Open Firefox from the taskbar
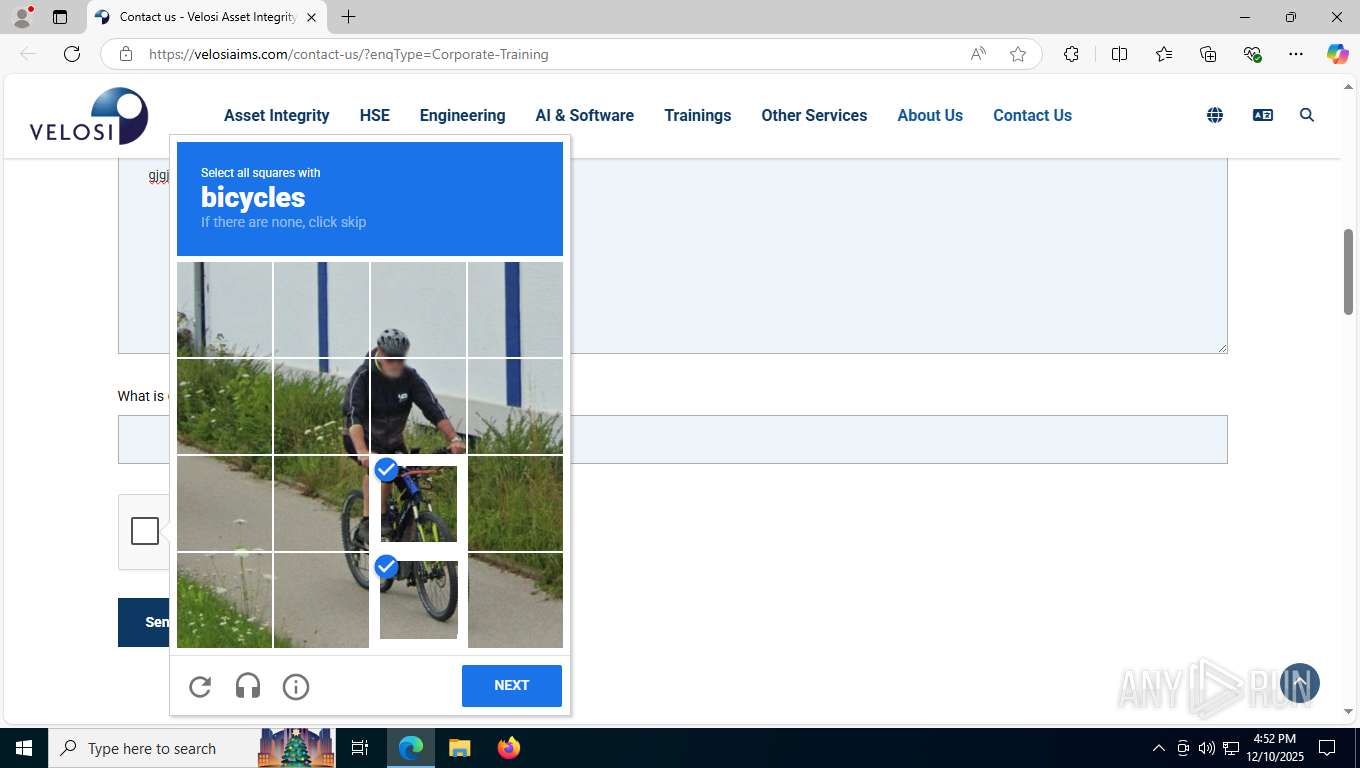1360x768 pixels. 509,748
